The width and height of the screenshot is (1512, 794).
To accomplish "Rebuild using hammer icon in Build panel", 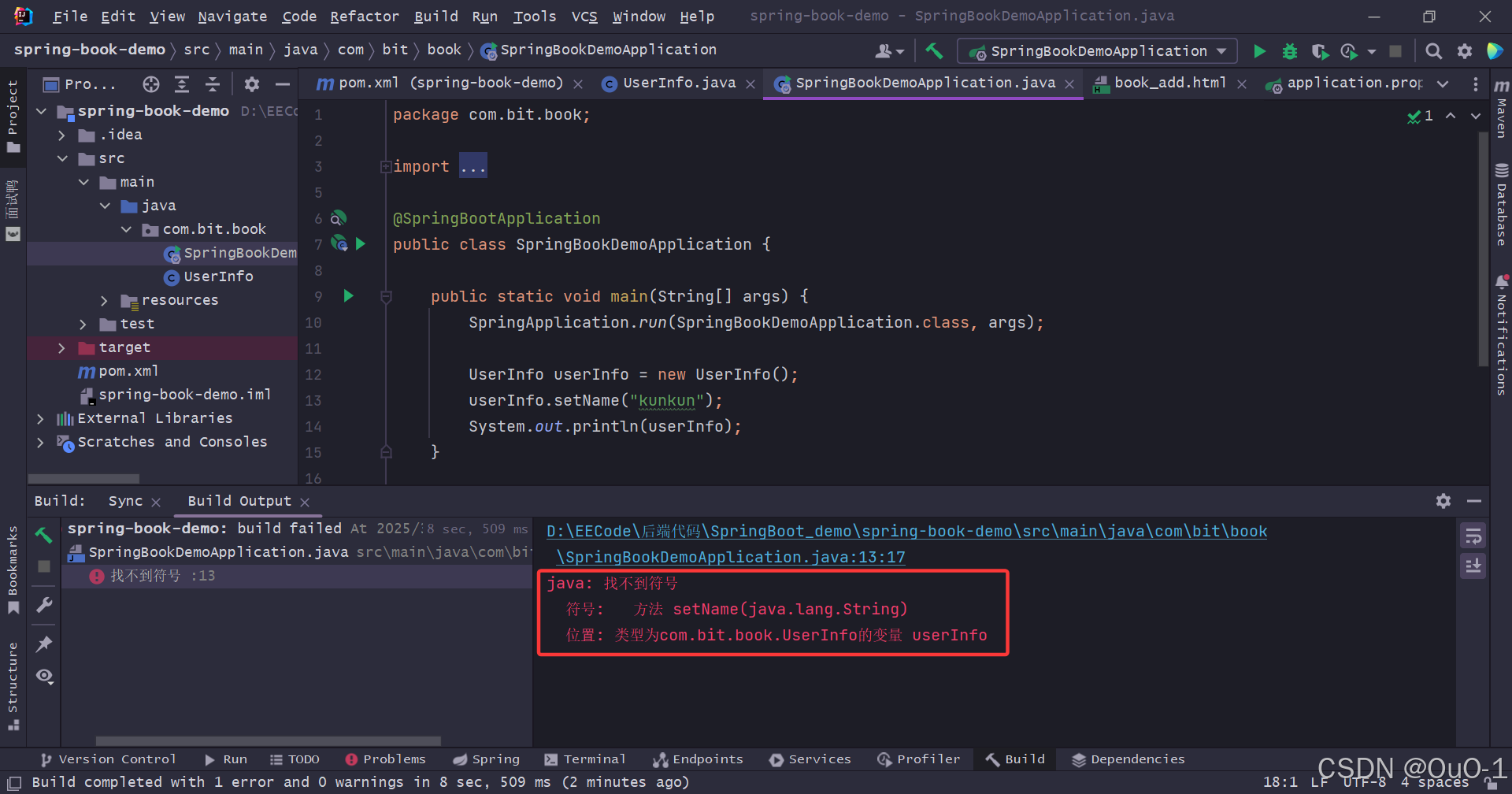I will (x=44, y=536).
